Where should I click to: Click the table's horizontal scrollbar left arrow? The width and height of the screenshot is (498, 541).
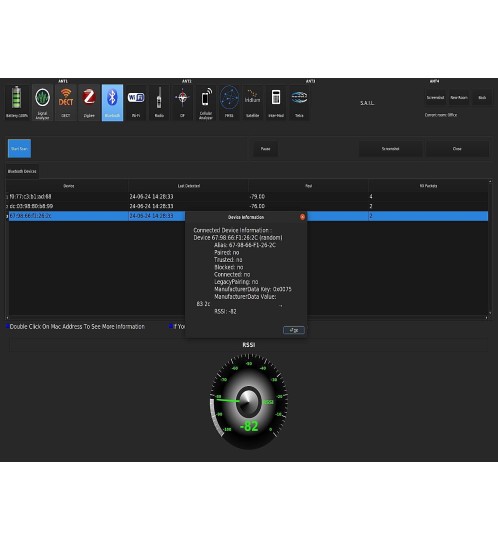click(x=7, y=317)
